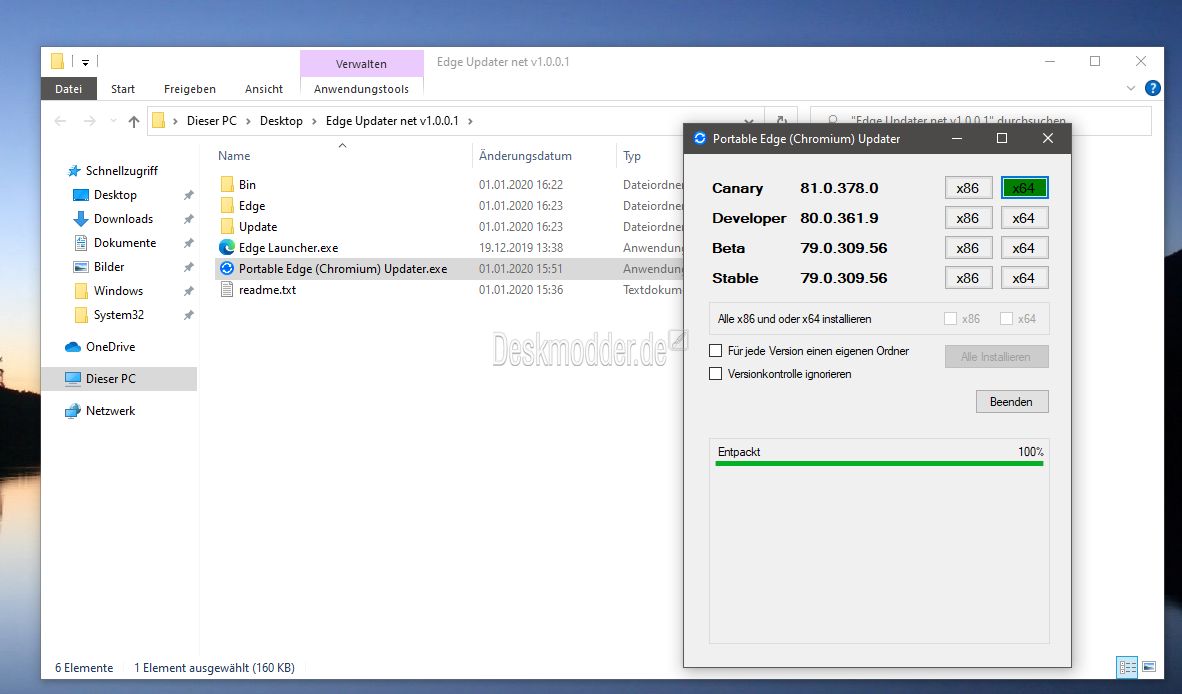The image size is (1182, 694).
Task: Select the Downloads quick access icon
Action: 81,219
